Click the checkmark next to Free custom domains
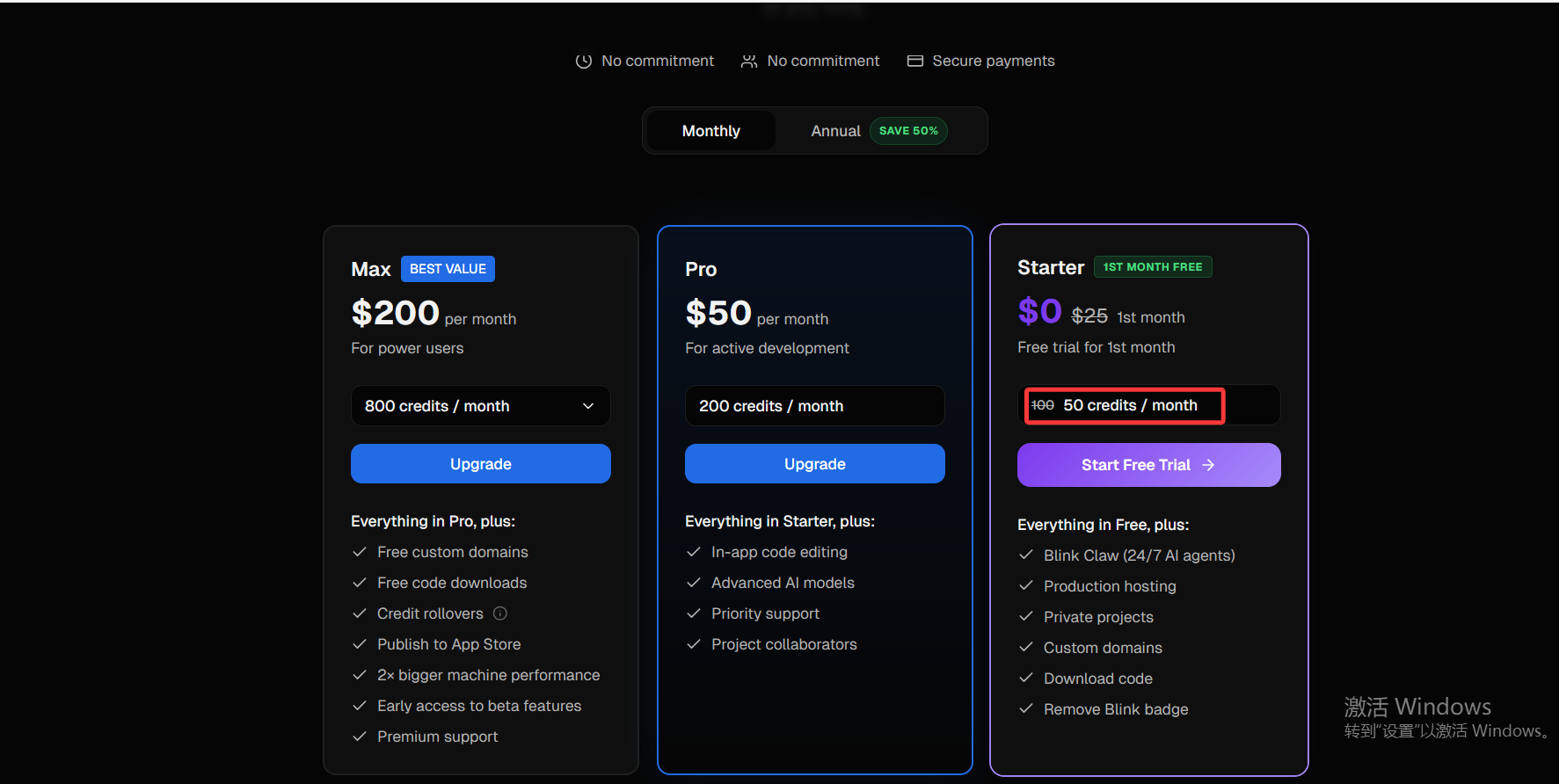Screen dimensions: 1559x784 point(359,552)
